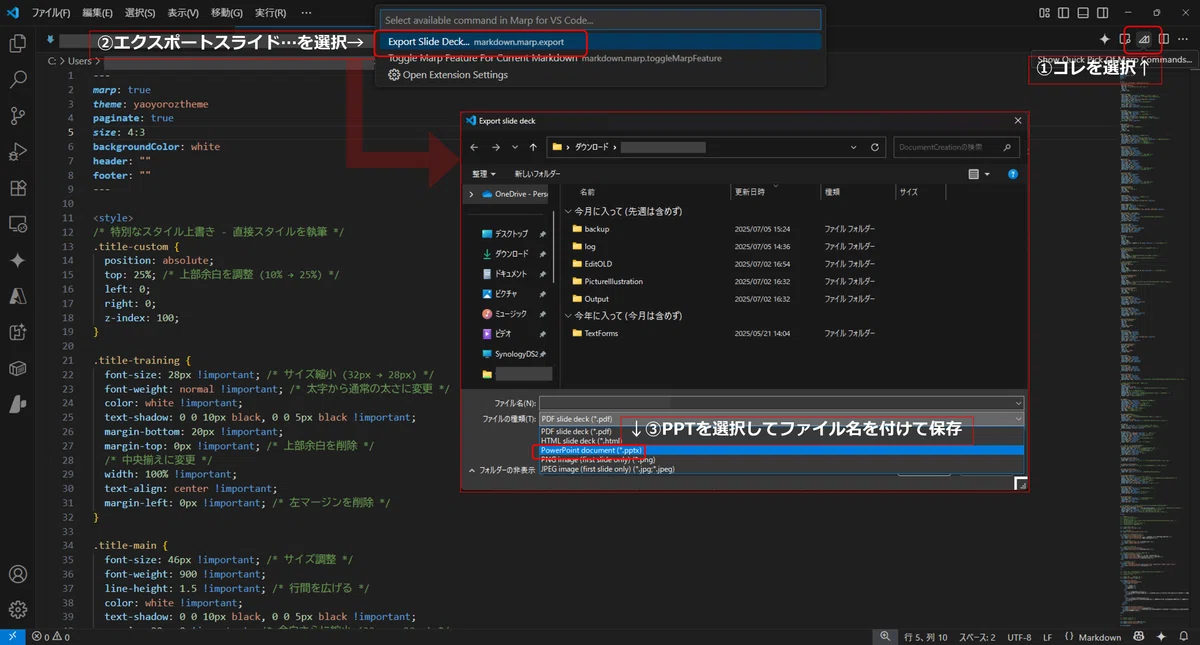Click the DocumentCreation search box
This screenshot has width=1200, height=645.
[x=956, y=147]
